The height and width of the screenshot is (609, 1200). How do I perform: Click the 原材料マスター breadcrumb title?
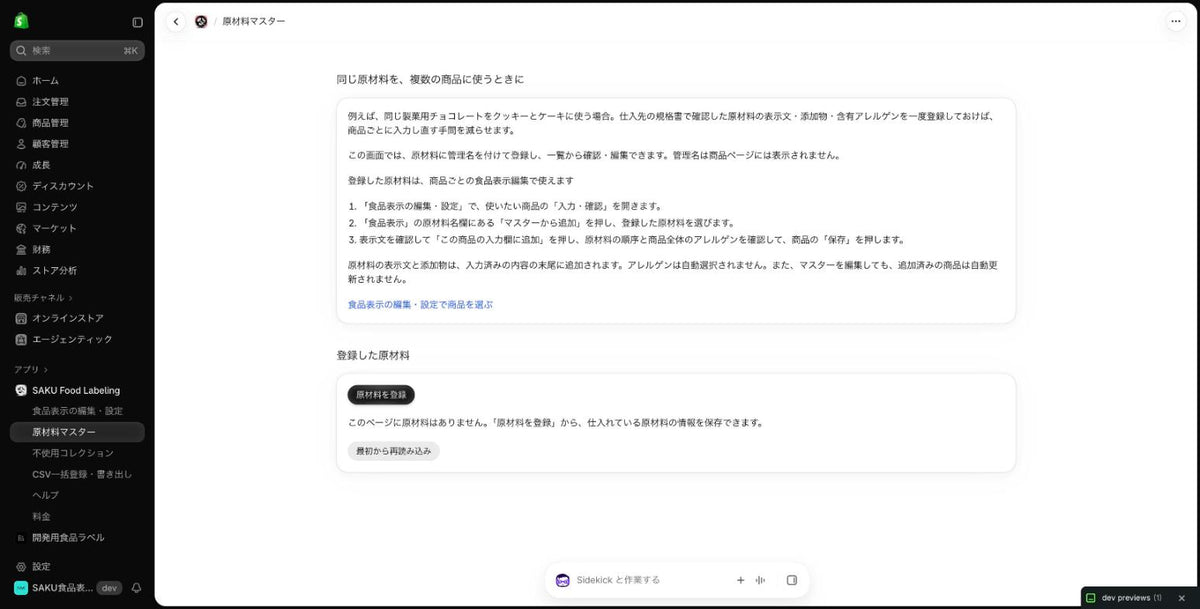[254, 21]
